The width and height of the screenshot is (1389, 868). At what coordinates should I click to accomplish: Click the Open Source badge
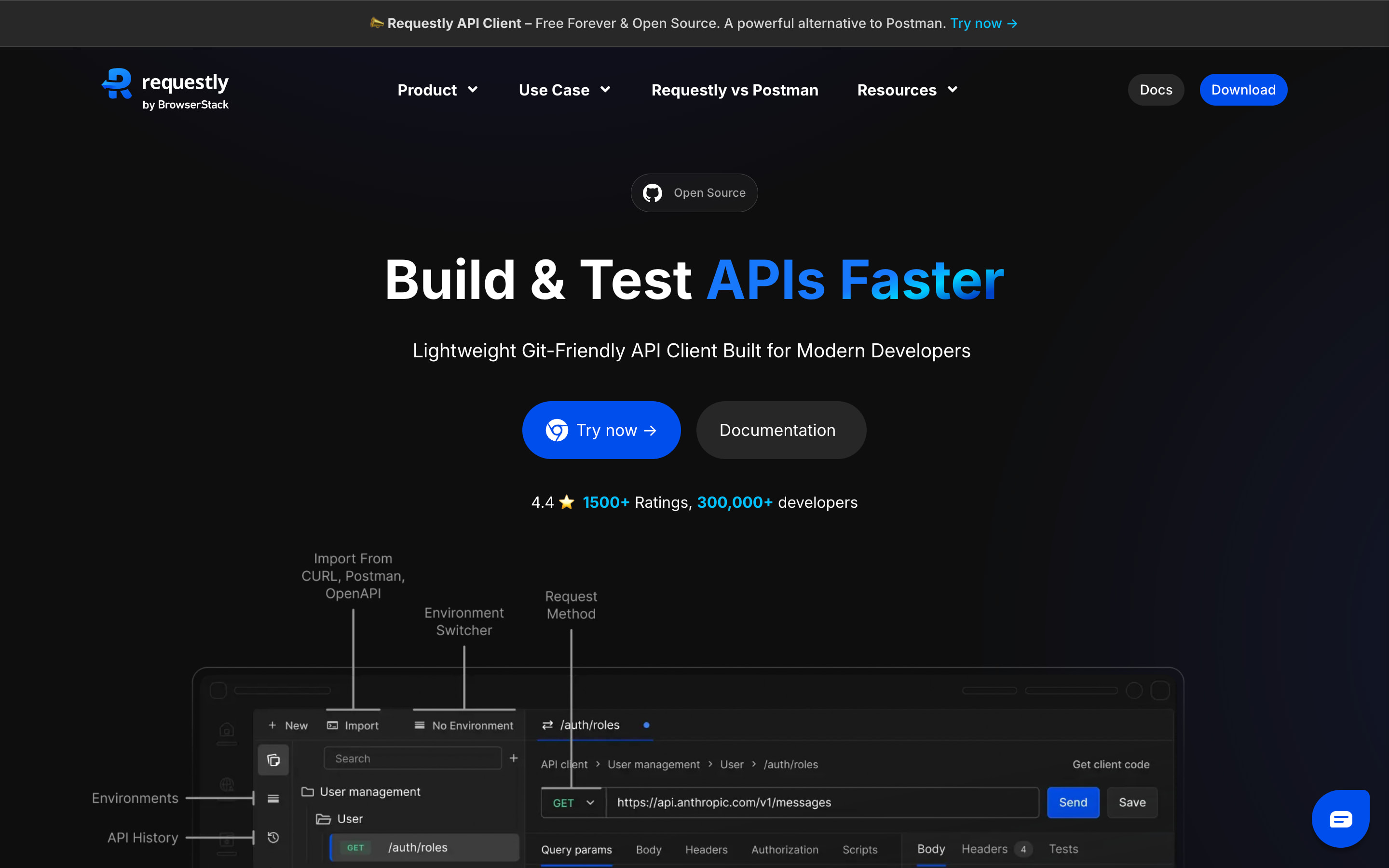tap(694, 193)
